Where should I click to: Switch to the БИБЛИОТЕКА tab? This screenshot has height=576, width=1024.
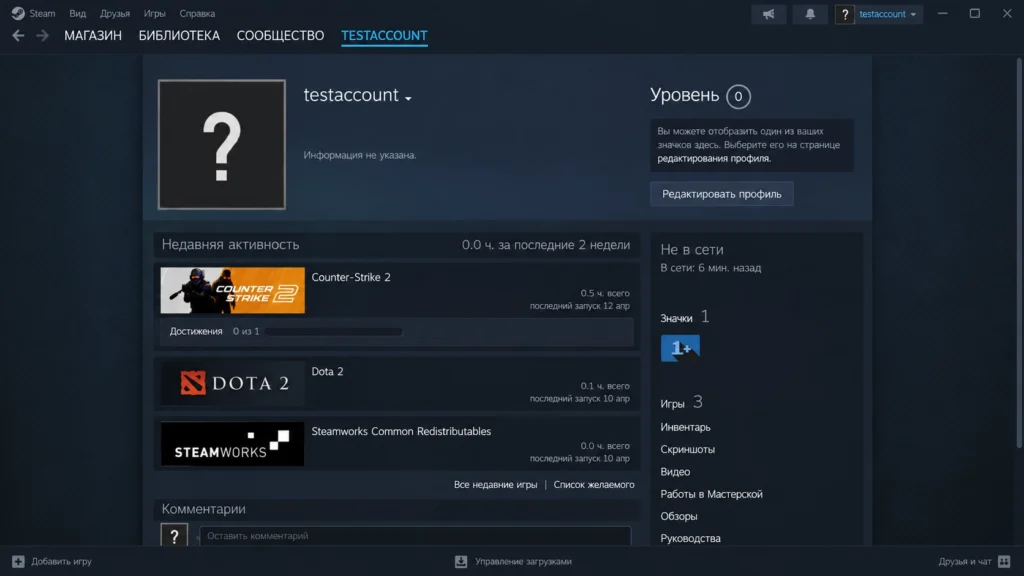point(179,36)
